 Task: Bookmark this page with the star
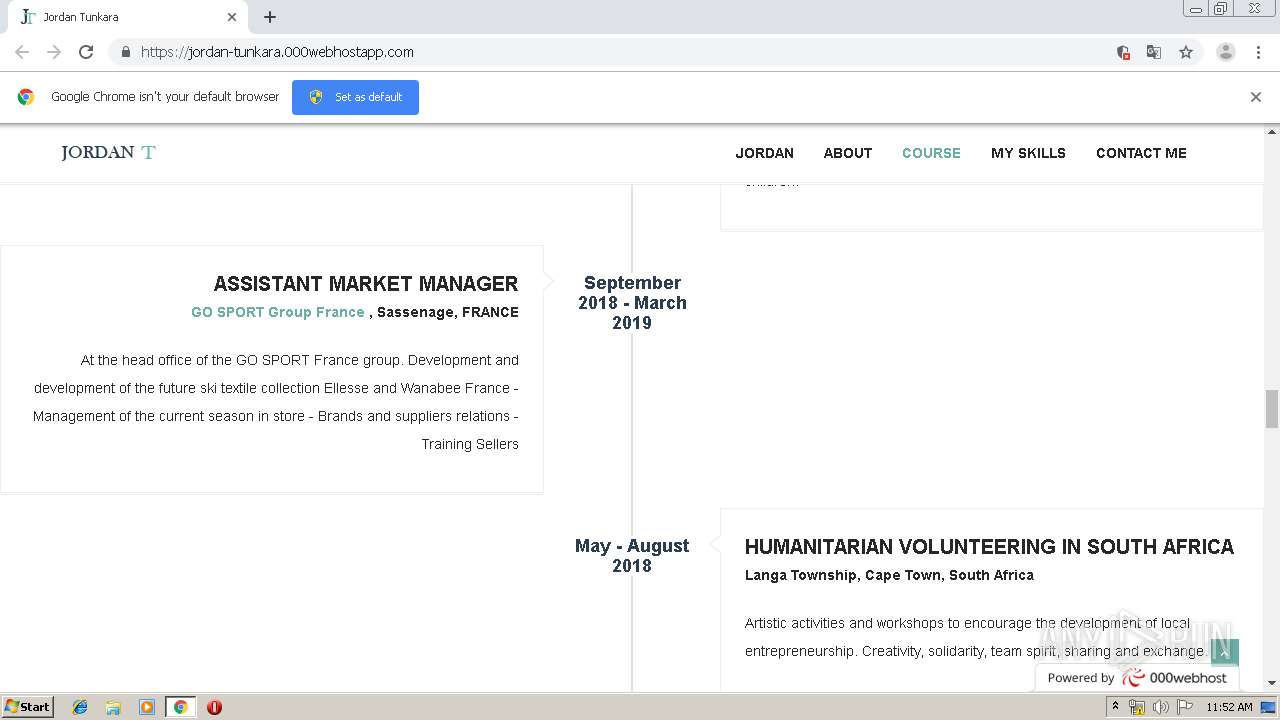[x=1186, y=52]
